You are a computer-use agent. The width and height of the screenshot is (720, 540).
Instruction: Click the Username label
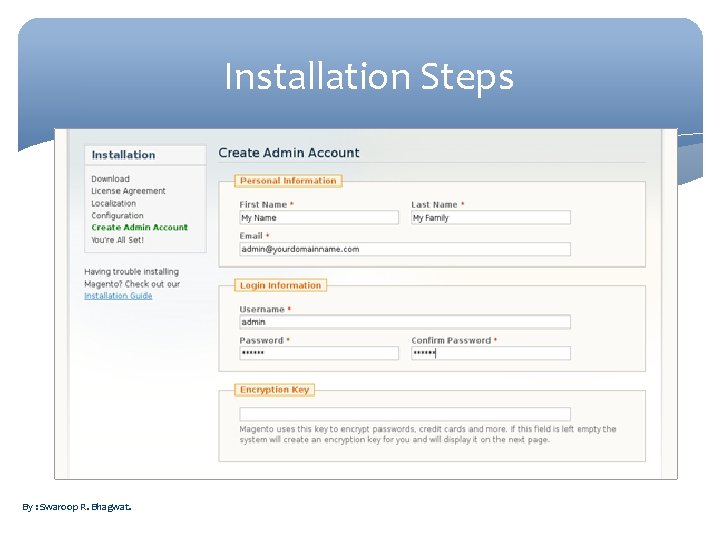tap(262, 309)
